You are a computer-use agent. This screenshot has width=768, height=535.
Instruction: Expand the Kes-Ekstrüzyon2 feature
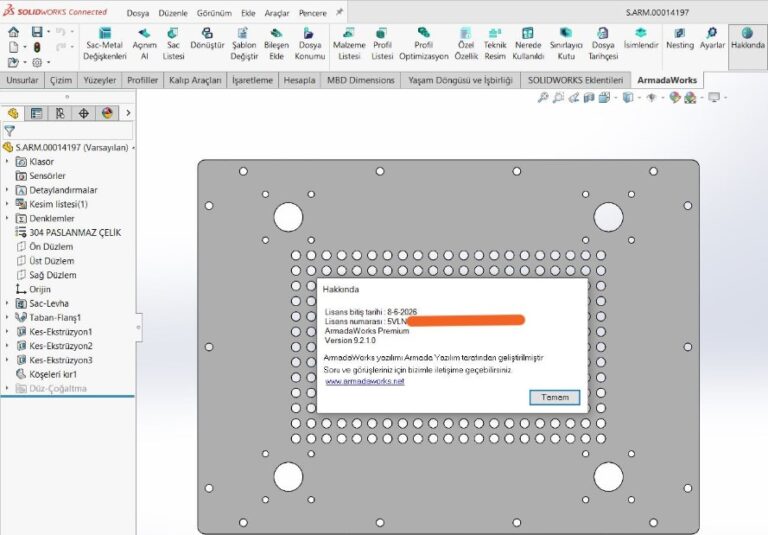click(7, 345)
